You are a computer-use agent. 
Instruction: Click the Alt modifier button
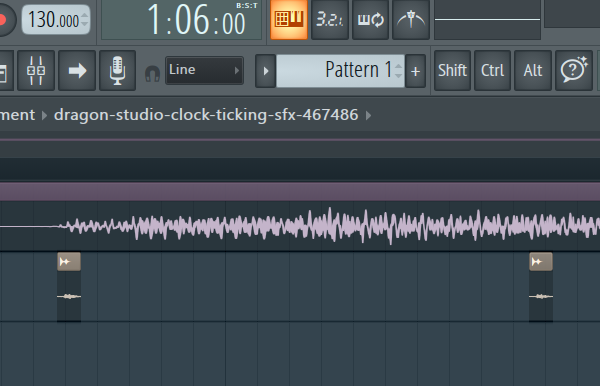coord(533,70)
